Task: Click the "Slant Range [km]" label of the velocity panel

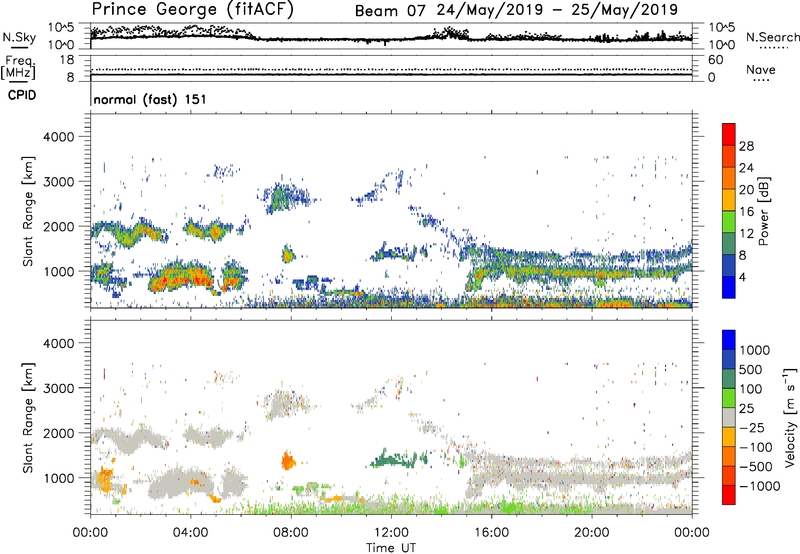Action: click(x=28, y=417)
